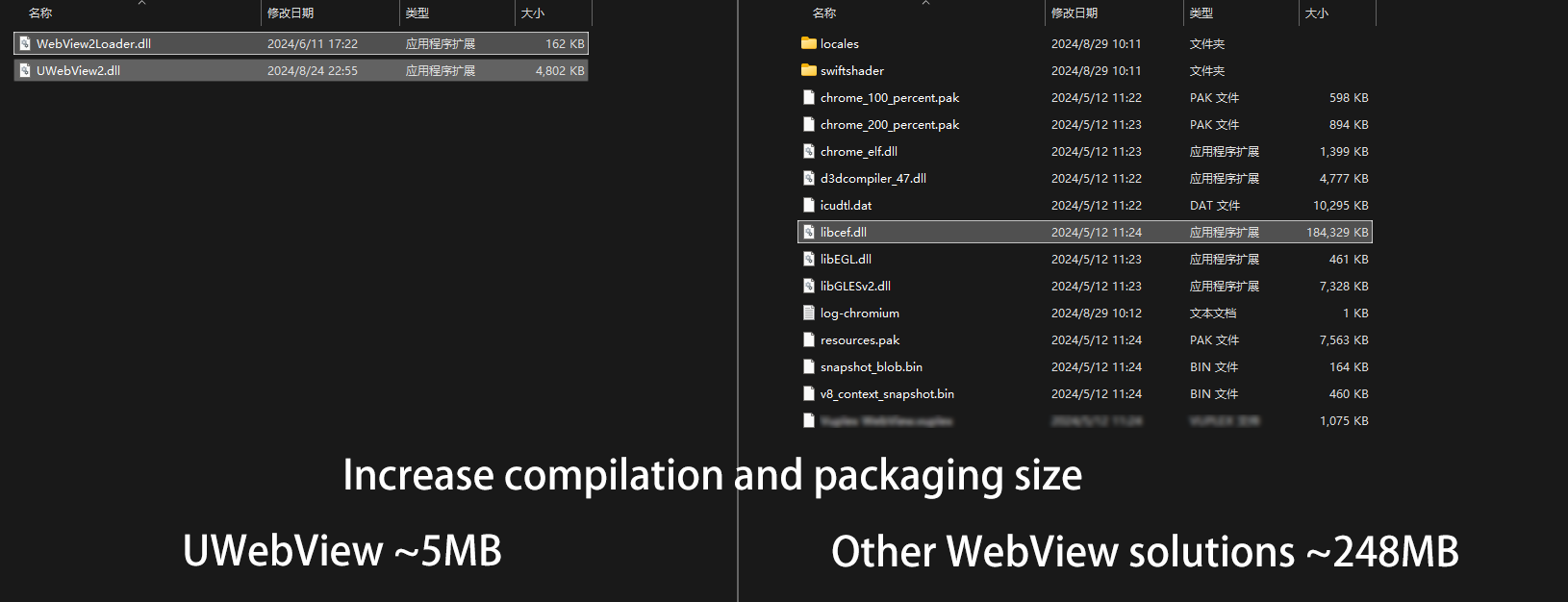Select the v8_context_snapshot.bin file name
The image size is (1568, 602).
[887, 394]
